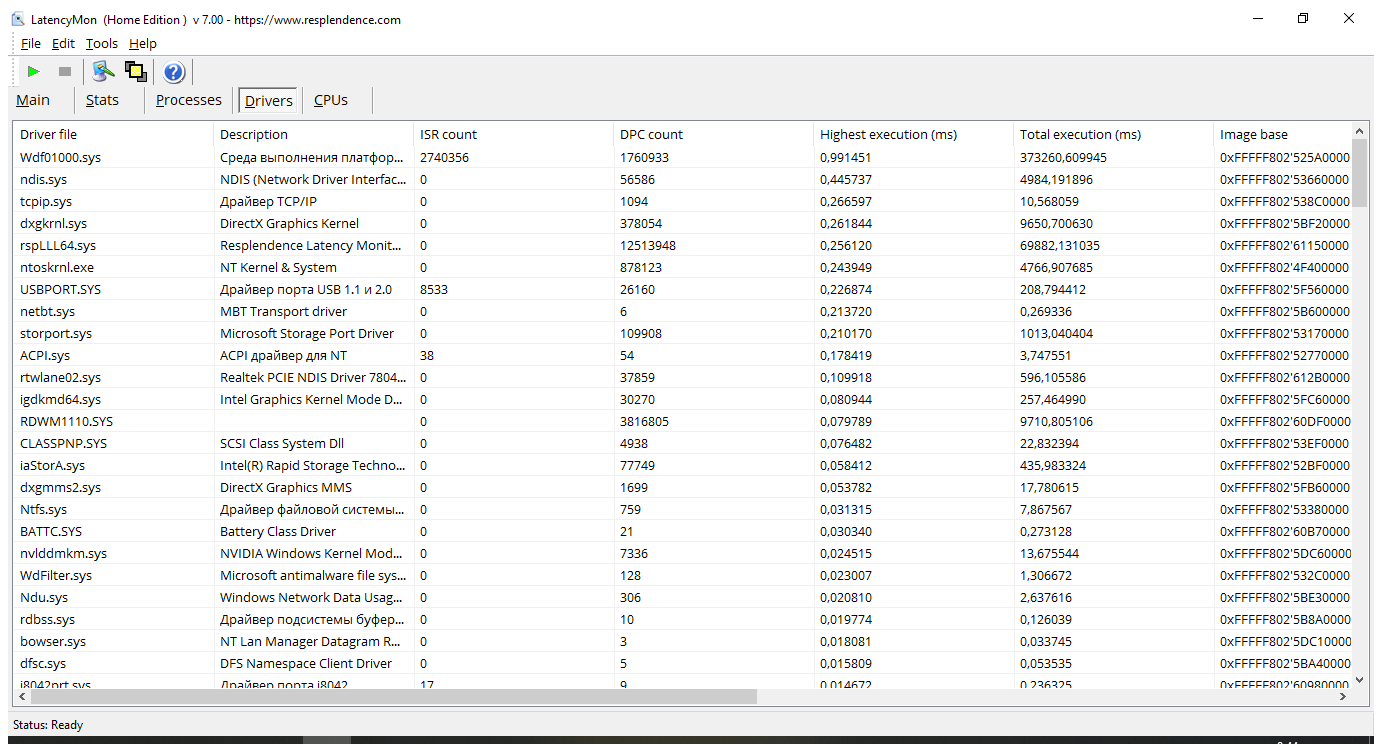
Task: Select the rspLLL64.sys driver row
Action: tap(682, 245)
